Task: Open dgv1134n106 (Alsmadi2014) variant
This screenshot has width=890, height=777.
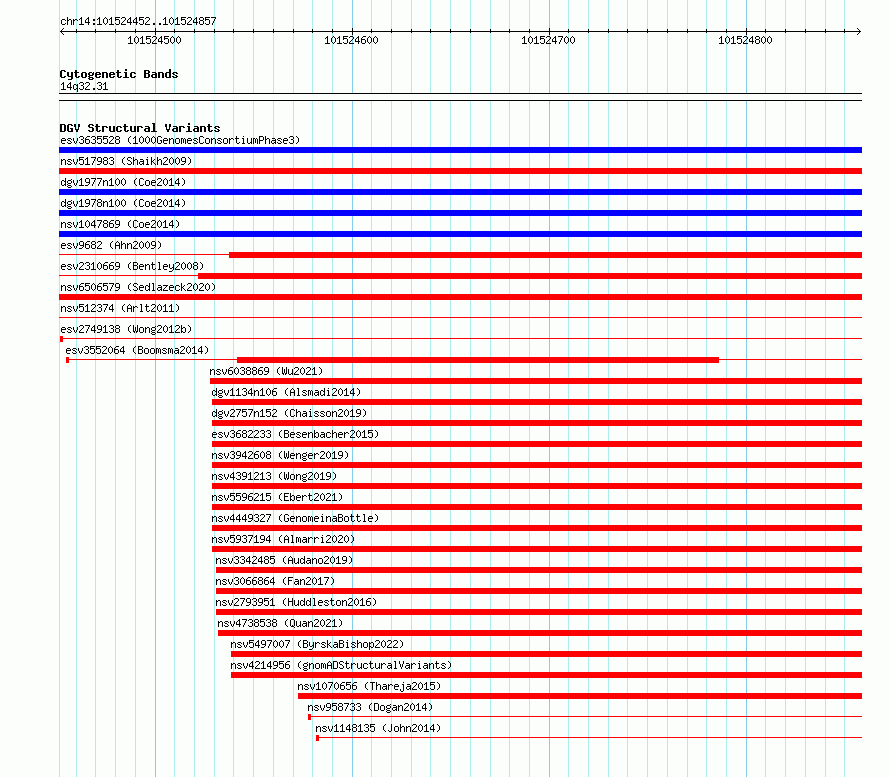Action: pos(286,392)
